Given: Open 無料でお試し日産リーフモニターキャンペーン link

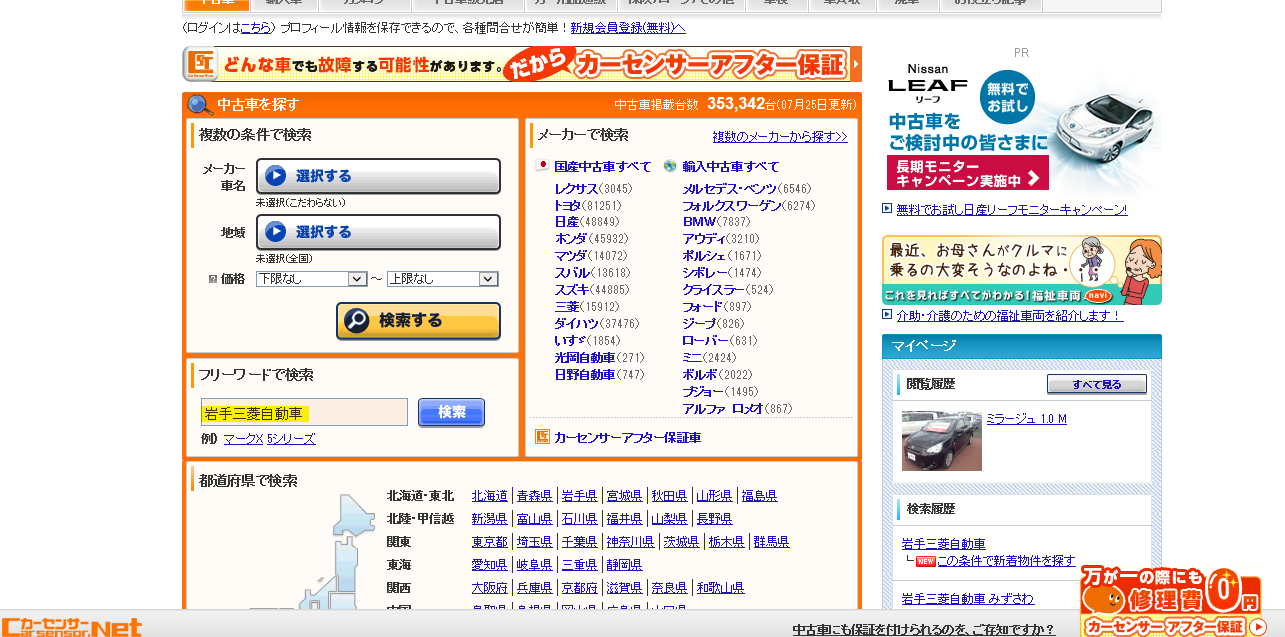Looking at the screenshot, I should pyautogui.click(x=1011, y=209).
